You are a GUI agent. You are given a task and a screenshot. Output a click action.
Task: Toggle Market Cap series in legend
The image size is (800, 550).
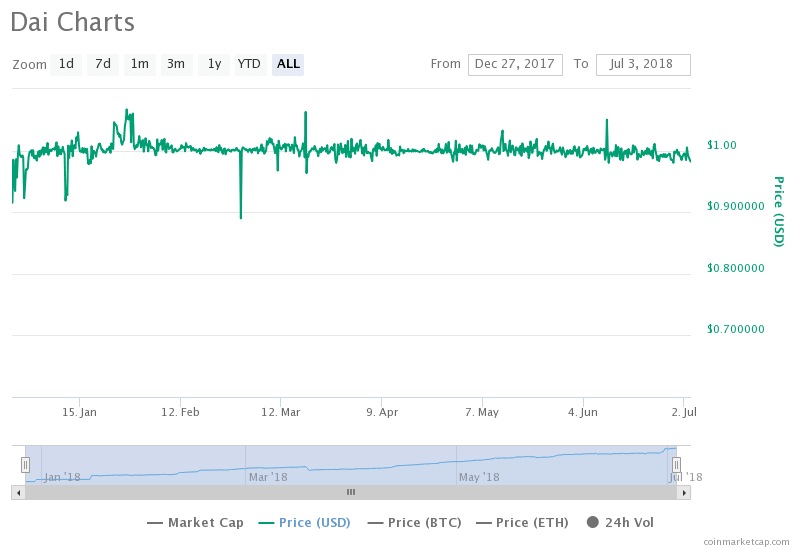tap(195, 522)
